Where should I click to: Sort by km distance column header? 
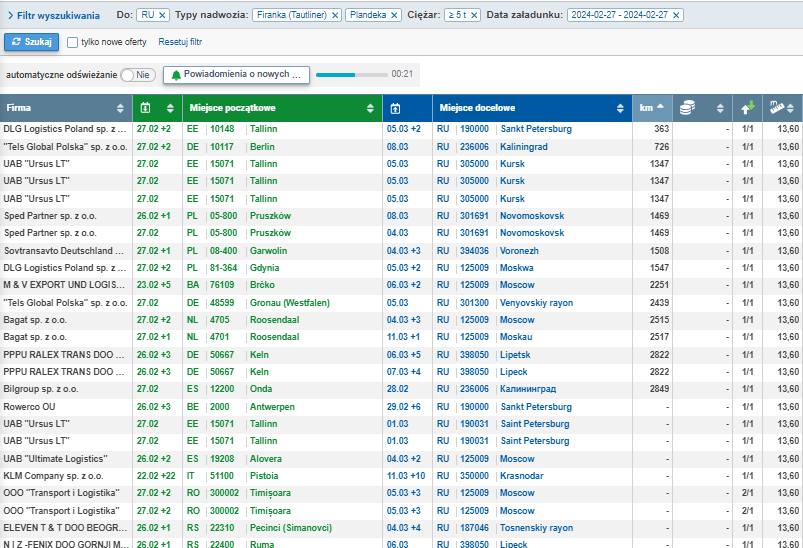652,108
